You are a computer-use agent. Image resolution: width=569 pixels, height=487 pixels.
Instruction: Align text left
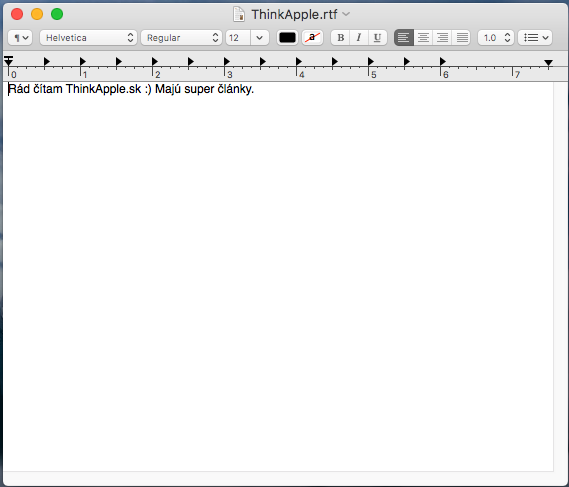[404, 38]
